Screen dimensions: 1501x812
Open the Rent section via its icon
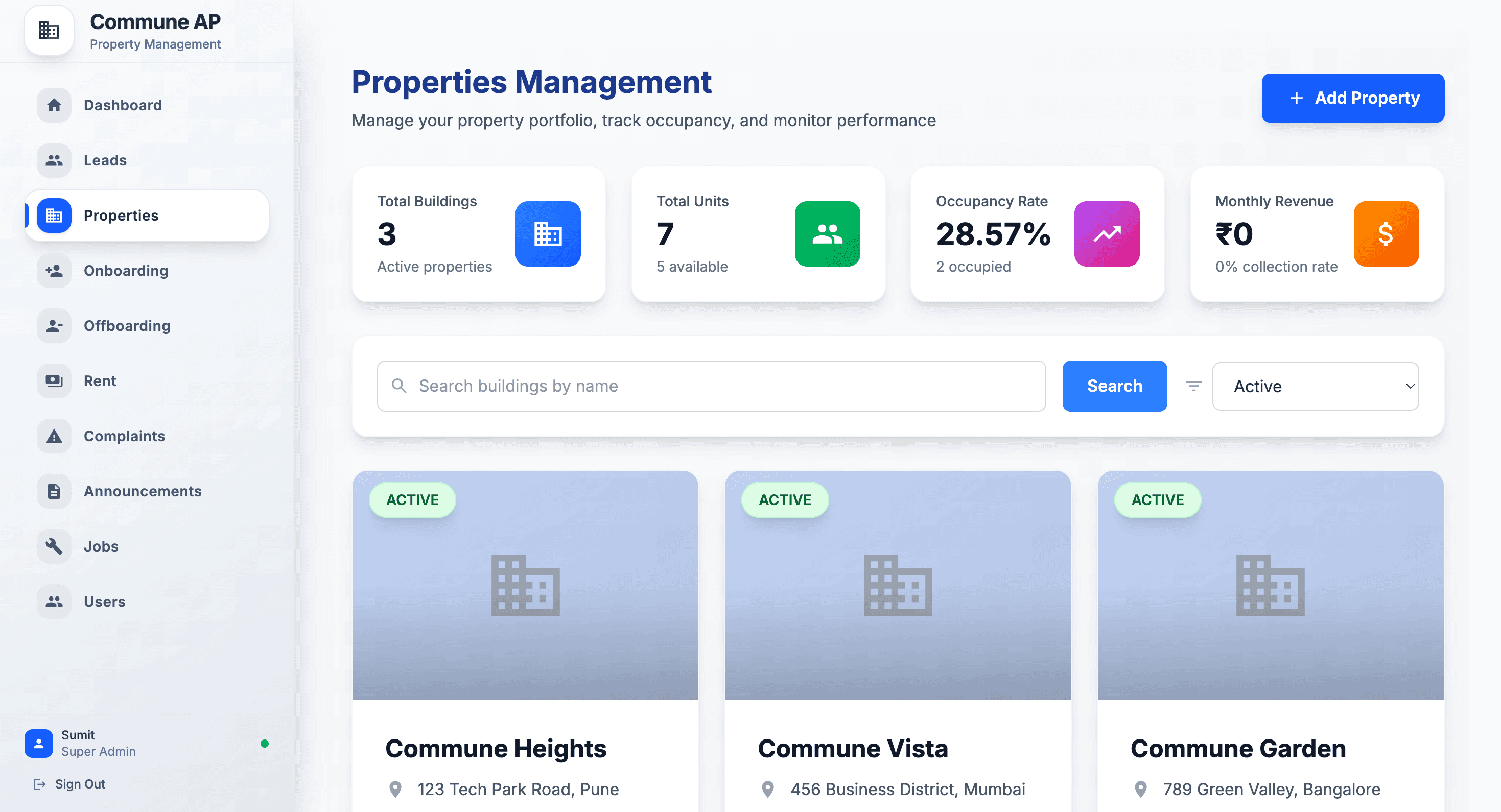coord(54,380)
